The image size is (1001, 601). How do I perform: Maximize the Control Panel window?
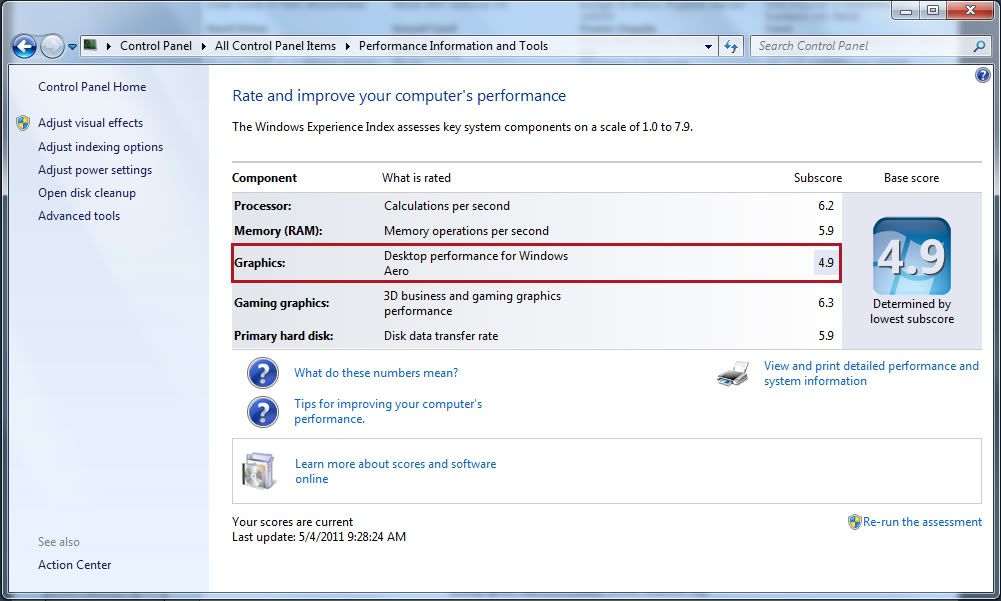933,10
